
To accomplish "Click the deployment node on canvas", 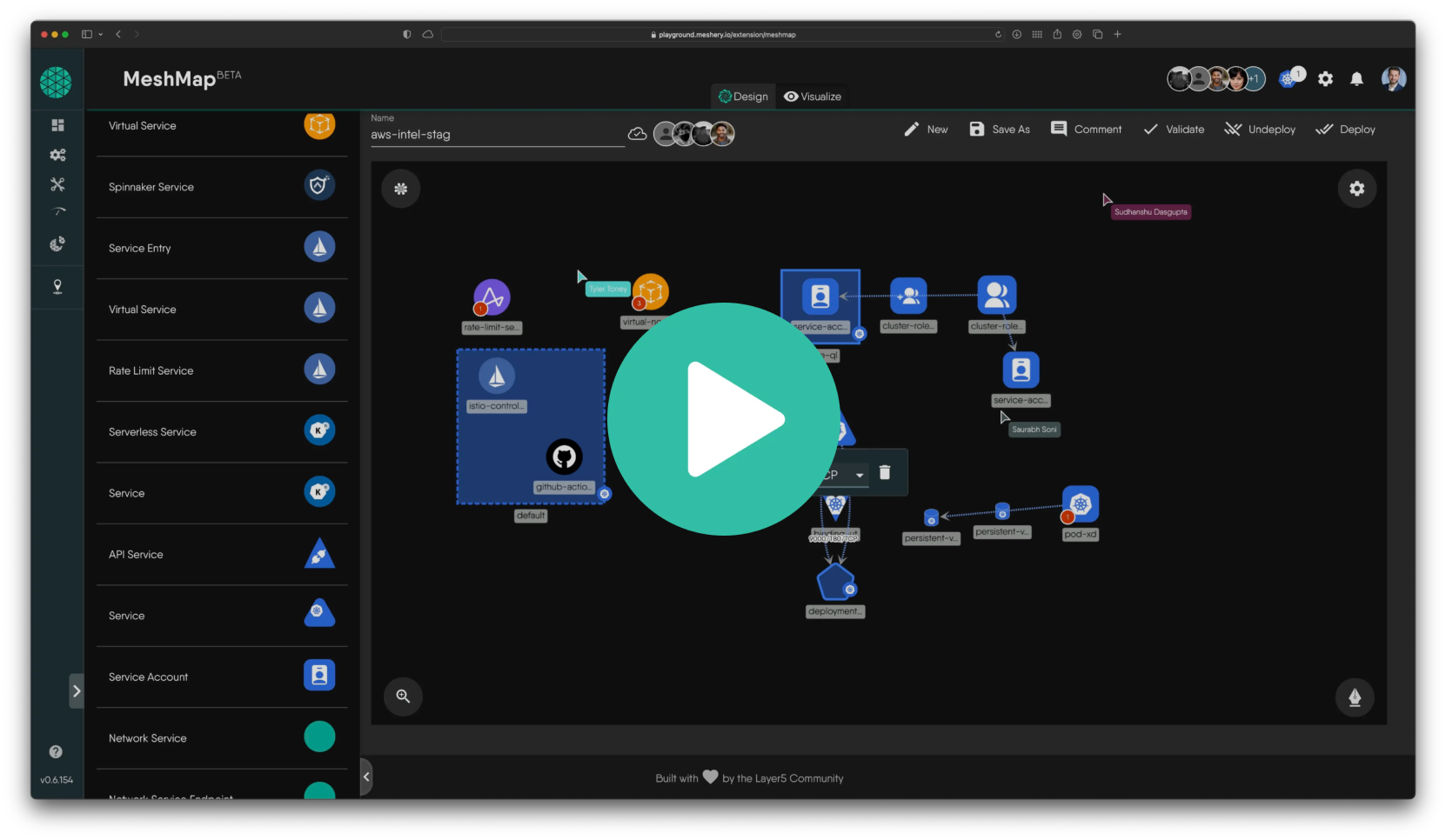I will [x=835, y=582].
